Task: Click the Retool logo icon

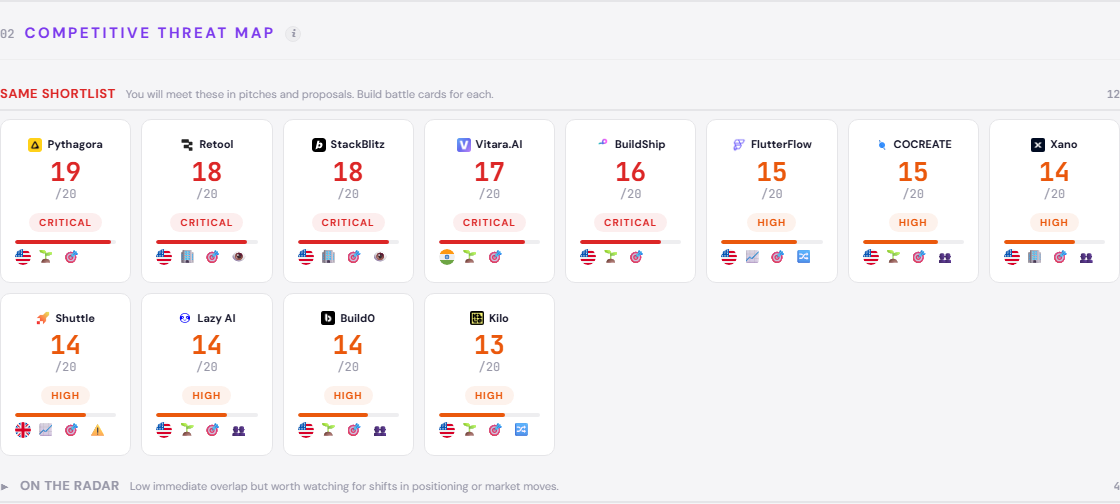Action: [187, 145]
